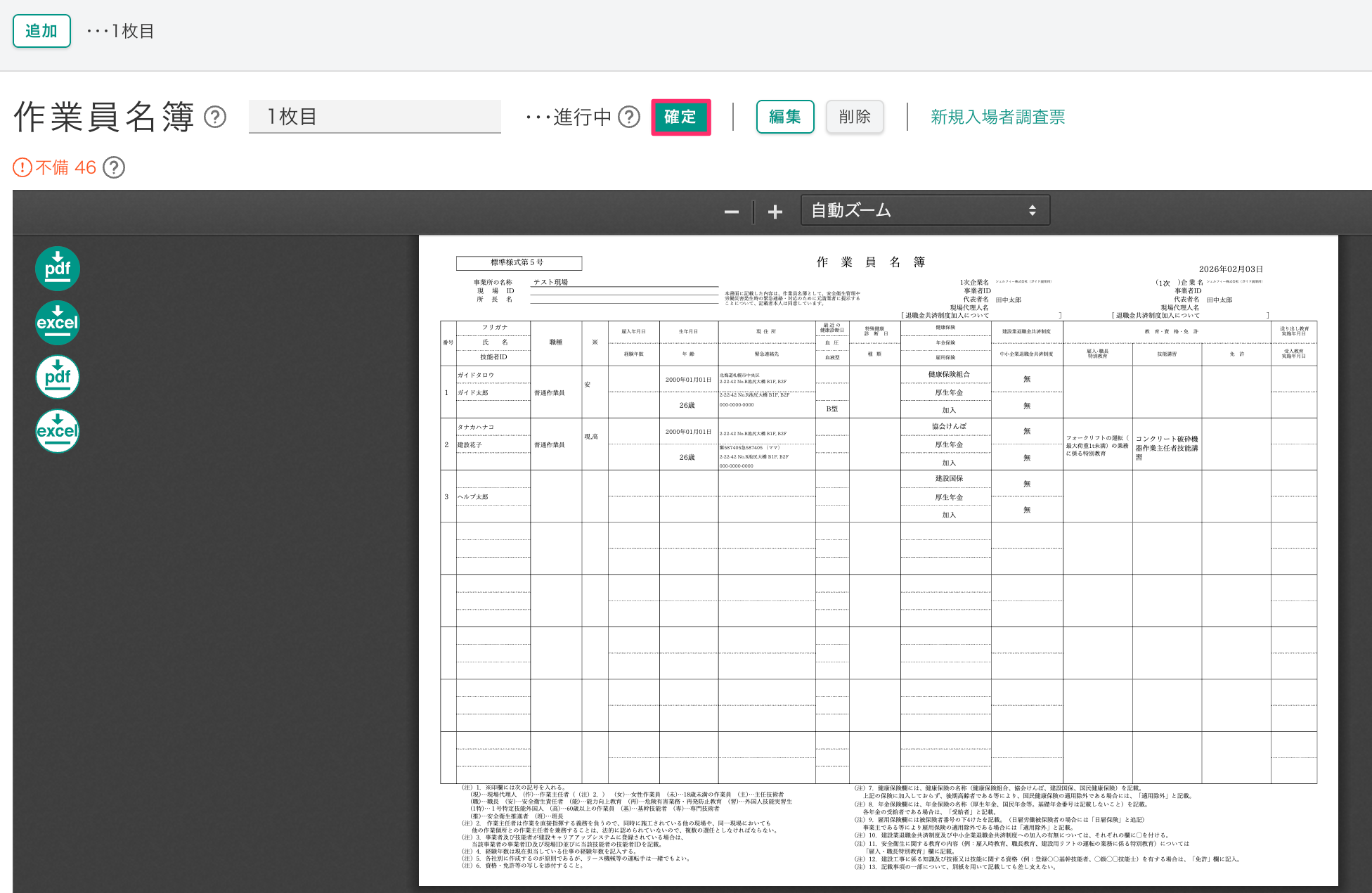Open help icon beside 作業員名簿 title
This screenshot has width=1372, height=893.
pyautogui.click(x=215, y=117)
